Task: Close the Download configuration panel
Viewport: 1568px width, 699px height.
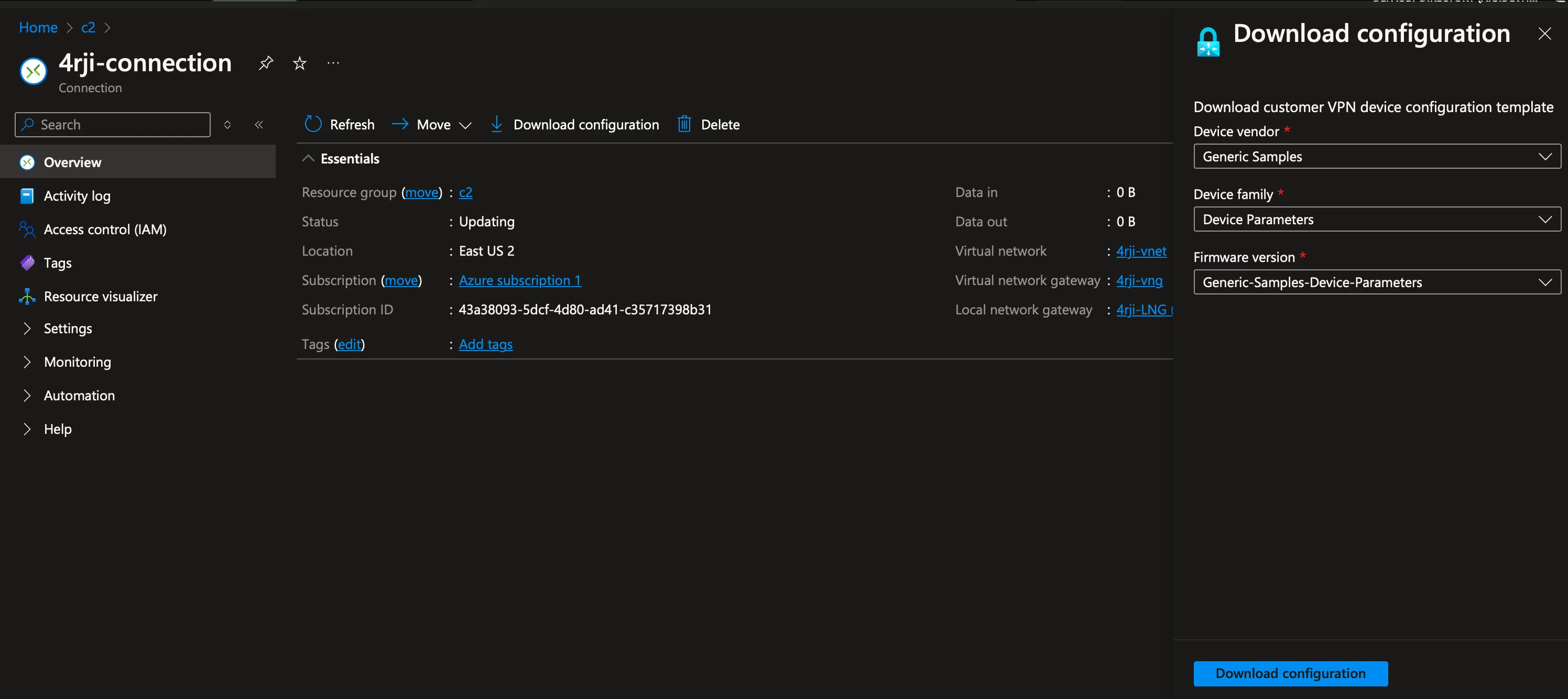Action: point(1545,34)
